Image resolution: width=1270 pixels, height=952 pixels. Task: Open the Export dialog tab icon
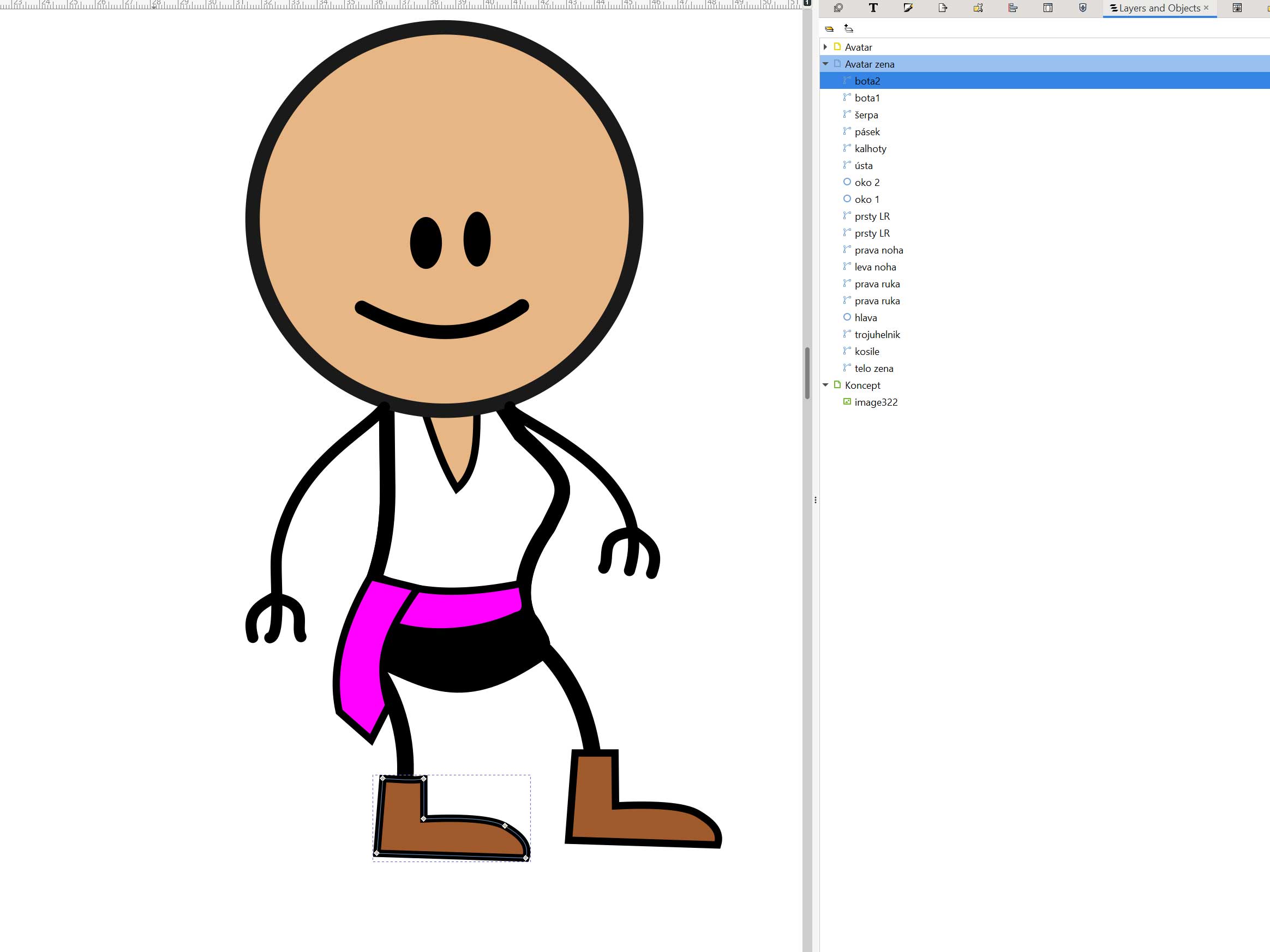click(943, 8)
